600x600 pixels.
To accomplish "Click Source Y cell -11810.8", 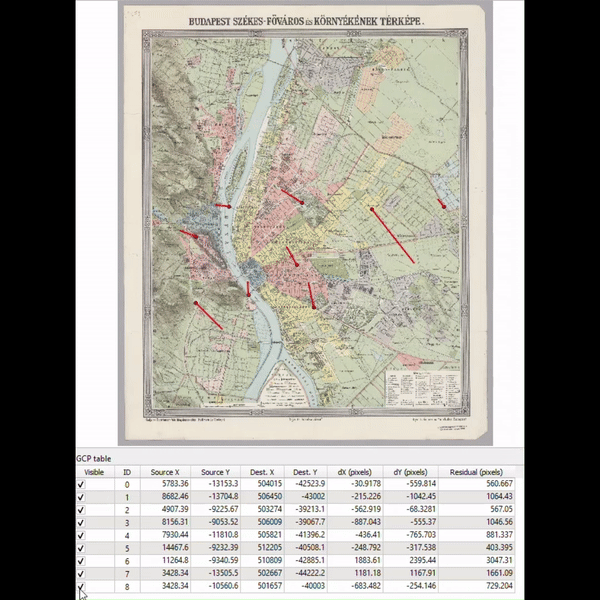I will click(x=223, y=535).
